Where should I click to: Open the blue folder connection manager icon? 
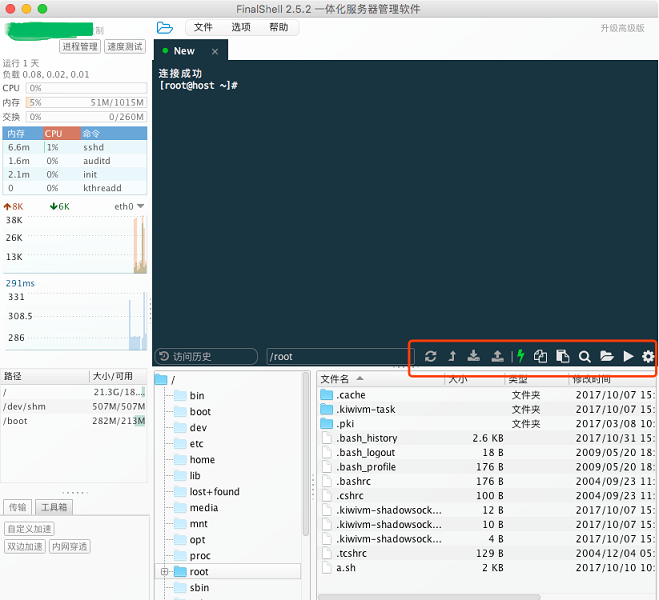pos(165,27)
